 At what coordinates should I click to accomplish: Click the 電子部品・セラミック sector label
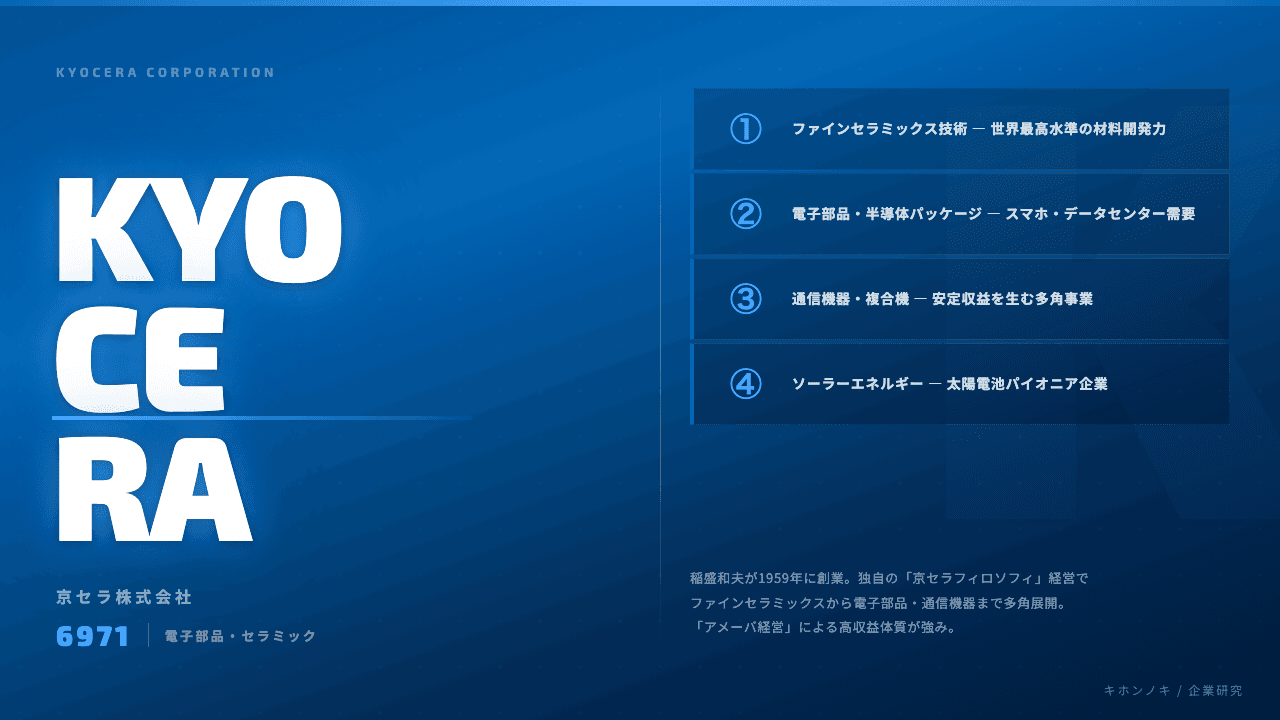coord(240,636)
